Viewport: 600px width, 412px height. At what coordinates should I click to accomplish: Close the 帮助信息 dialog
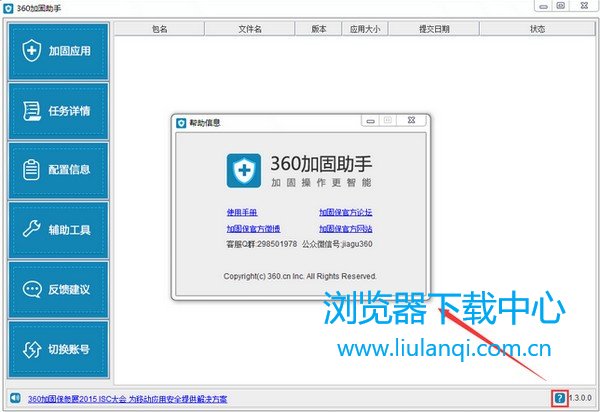click(x=411, y=120)
